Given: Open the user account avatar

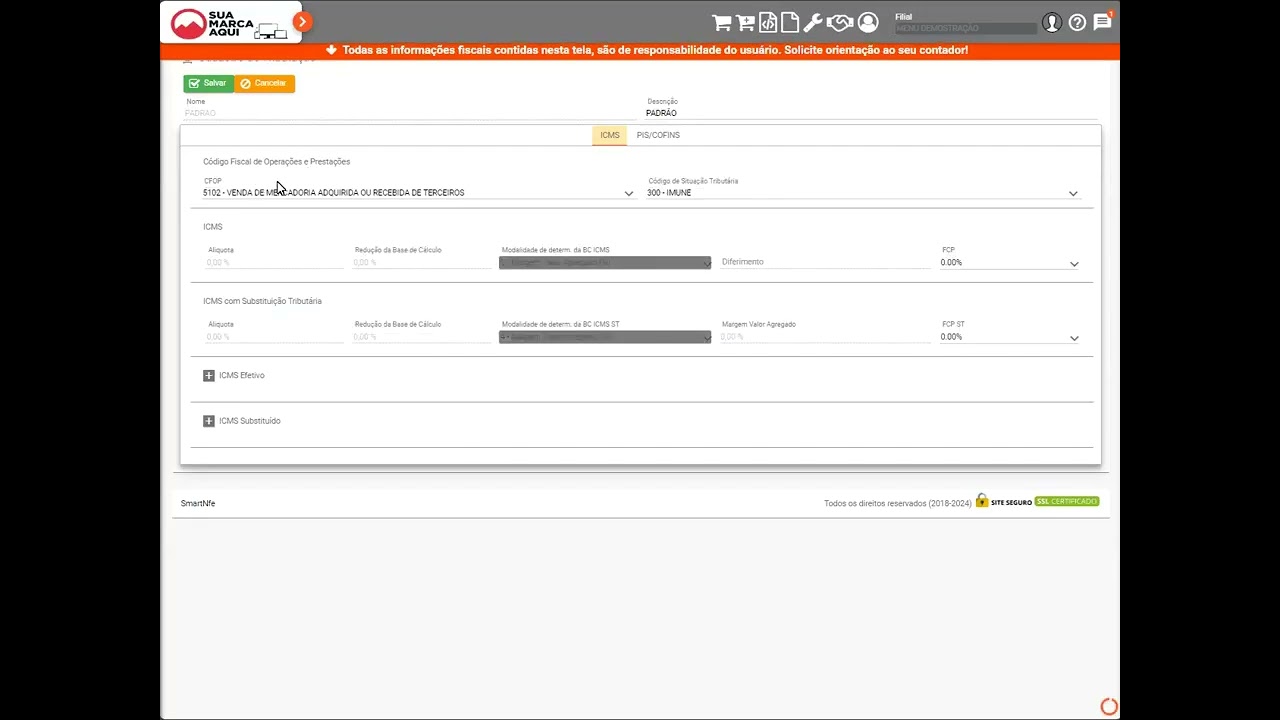Looking at the screenshot, I should pyautogui.click(x=1051, y=22).
